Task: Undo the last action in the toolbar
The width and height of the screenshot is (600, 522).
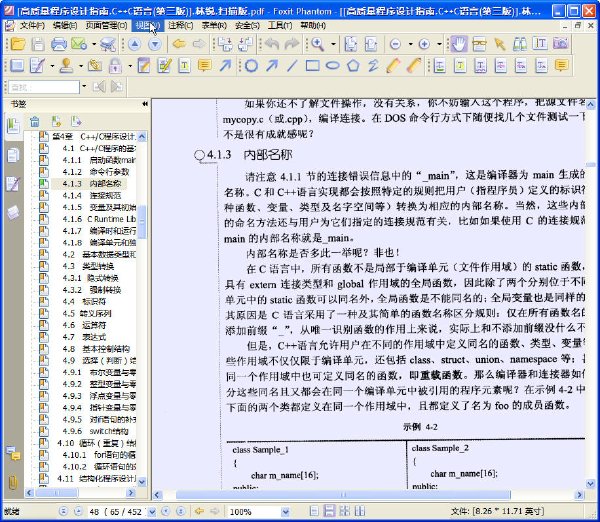Action: 272,44
